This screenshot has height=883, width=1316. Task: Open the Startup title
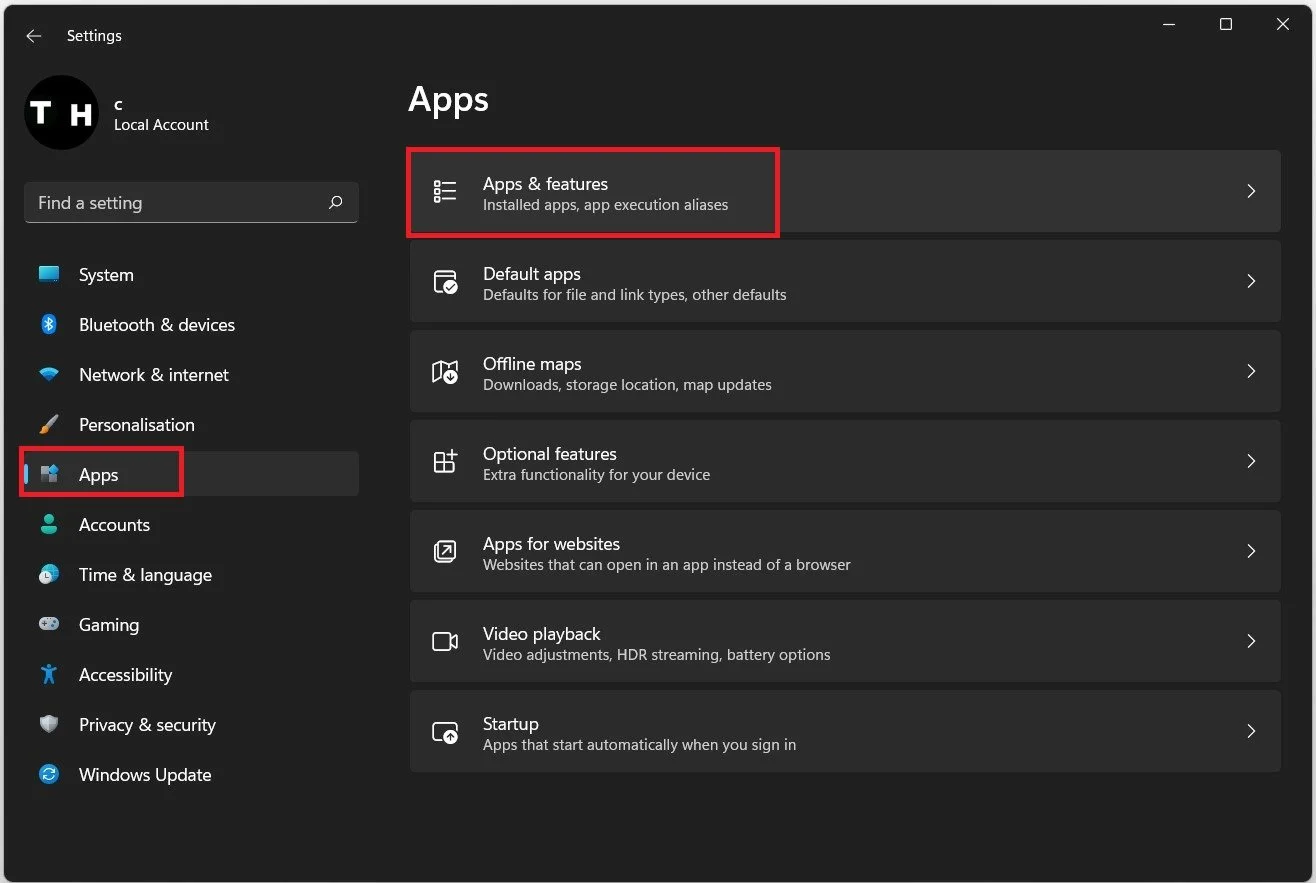tap(511, 724)
